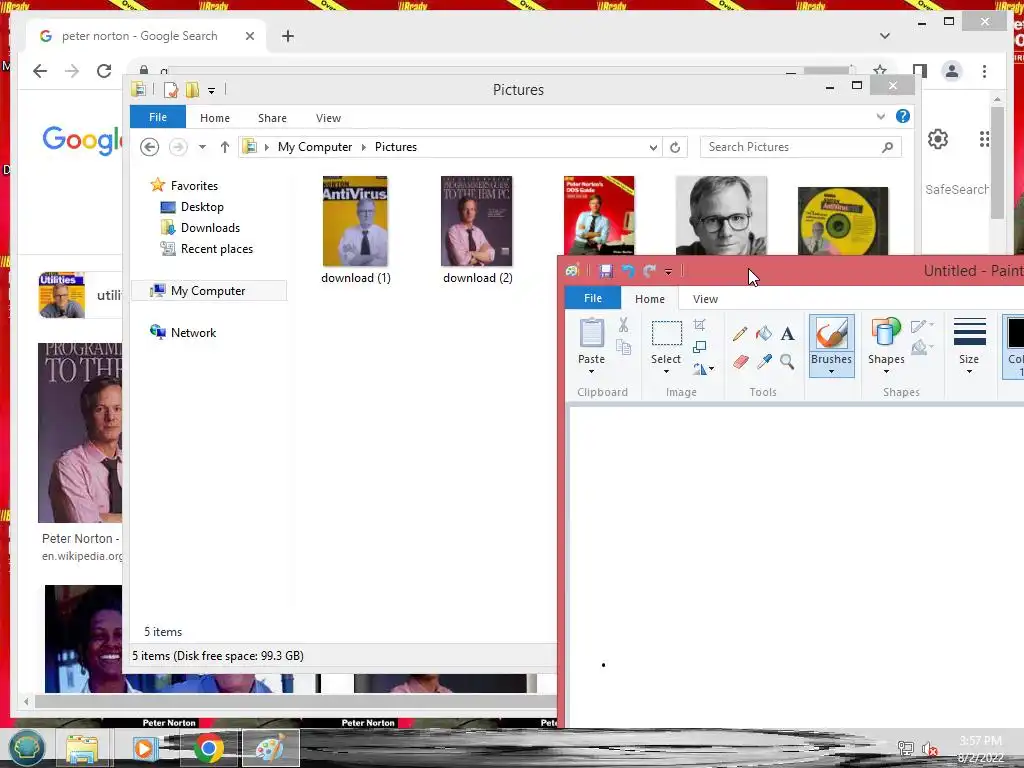Open the Select dropdown arrow in Paint
The height and width of the screenshot is (768, 1024).
[666, 372]
